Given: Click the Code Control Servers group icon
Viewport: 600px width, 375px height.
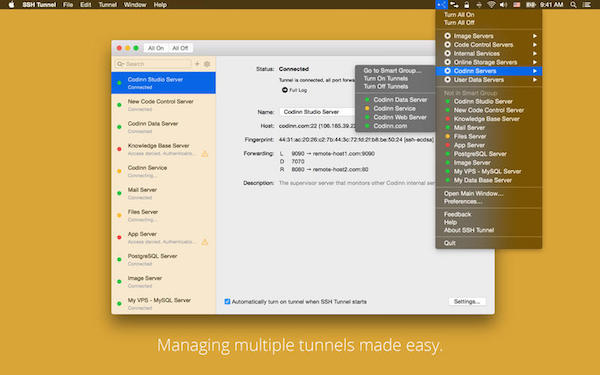Looking at the screenshot, I should (447, 45).
